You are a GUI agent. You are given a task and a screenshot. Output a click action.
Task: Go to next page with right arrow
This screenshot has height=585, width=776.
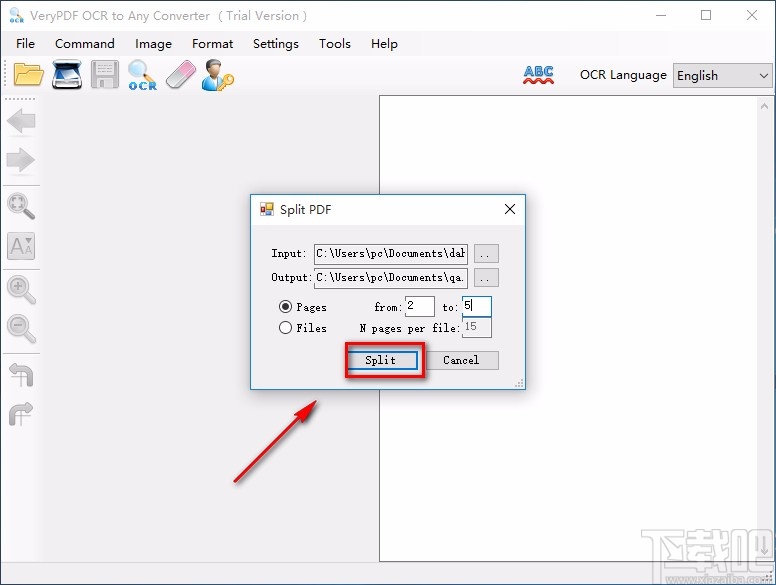pyautogui.click(x=21, y=160)
